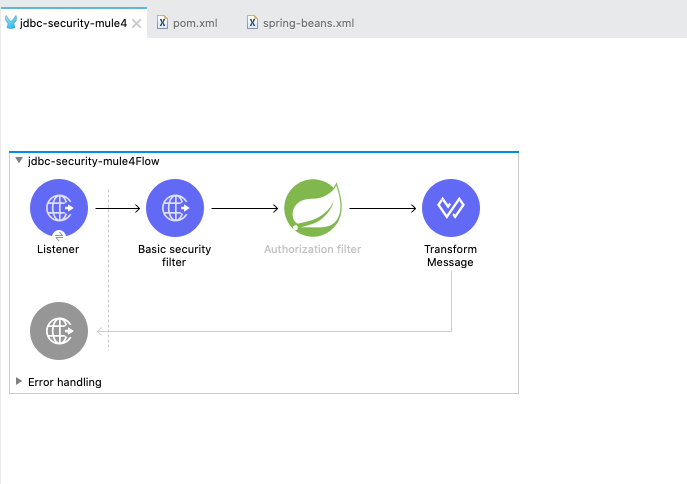Click the gray HTTP response icon
The image size is (687, 484).
59,330
